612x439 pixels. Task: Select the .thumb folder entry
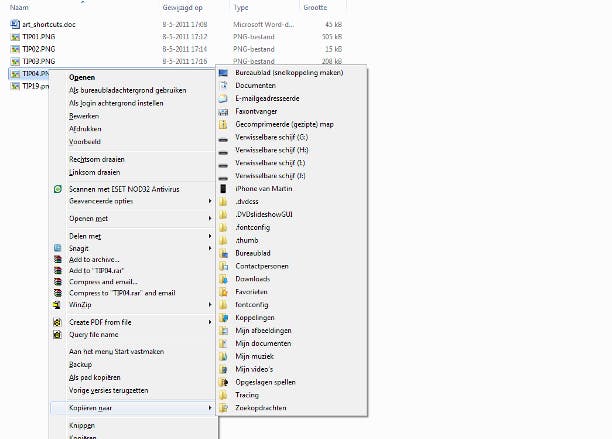pos(247,240)
